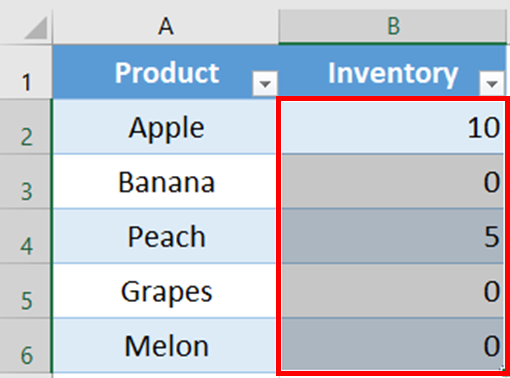
Task: Open the Inventory column filter dropdown
Action: pos(492,83)
